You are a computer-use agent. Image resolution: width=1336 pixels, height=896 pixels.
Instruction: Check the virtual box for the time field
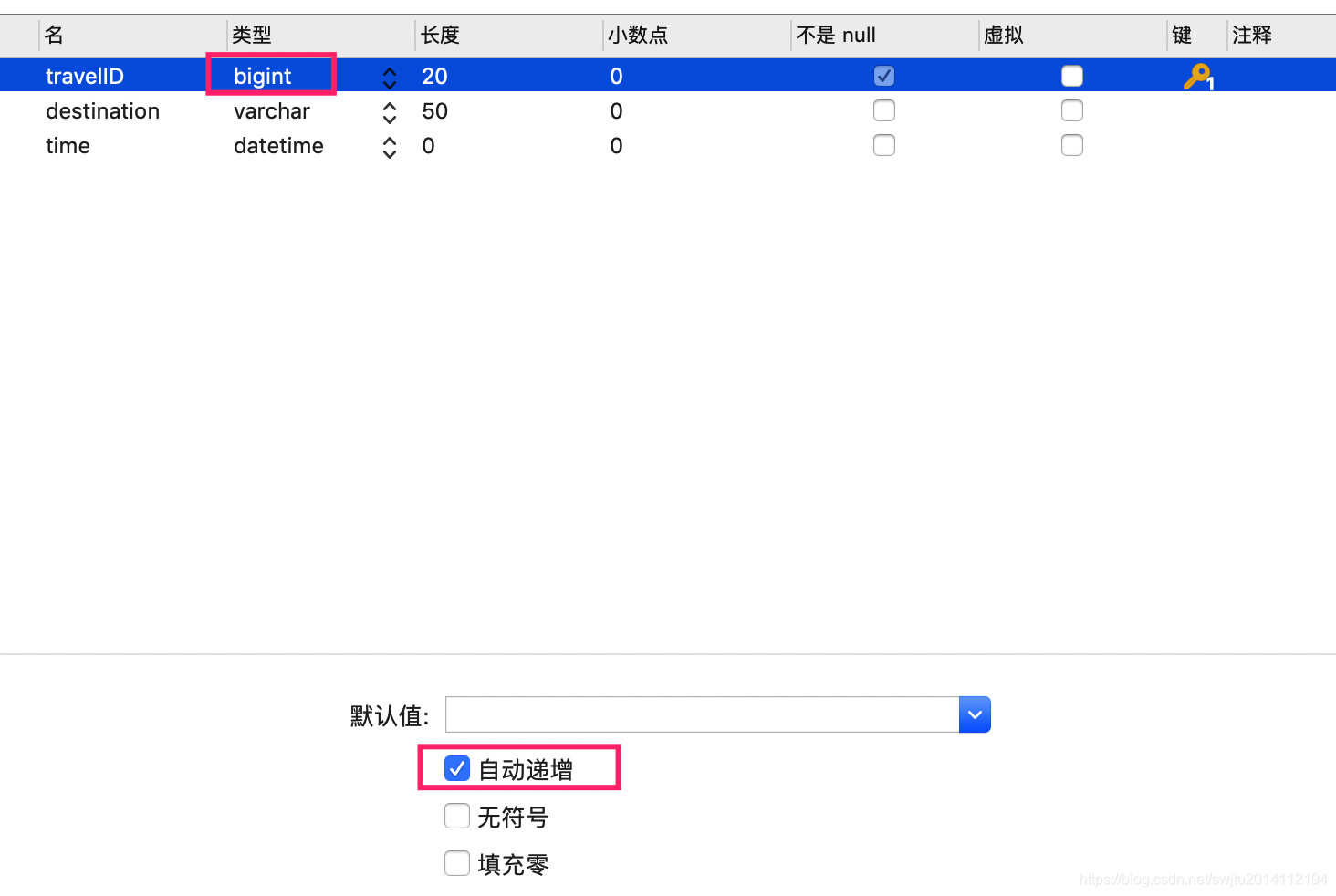pos(1072,145)
